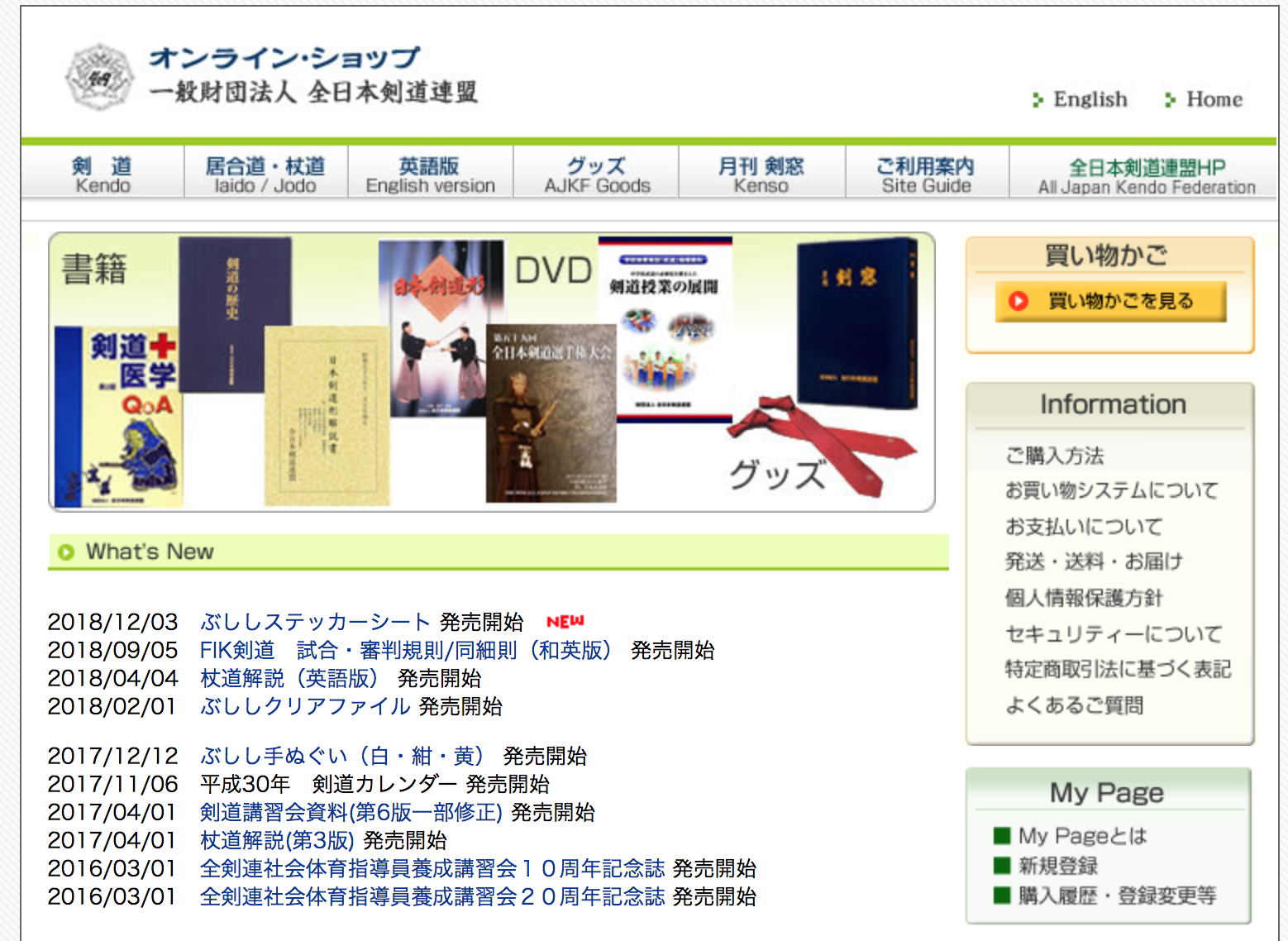Viewport: 1288px width, 941px height.
Task: Open 特定商取引法に基づく表記 link
Action: 1118,669
